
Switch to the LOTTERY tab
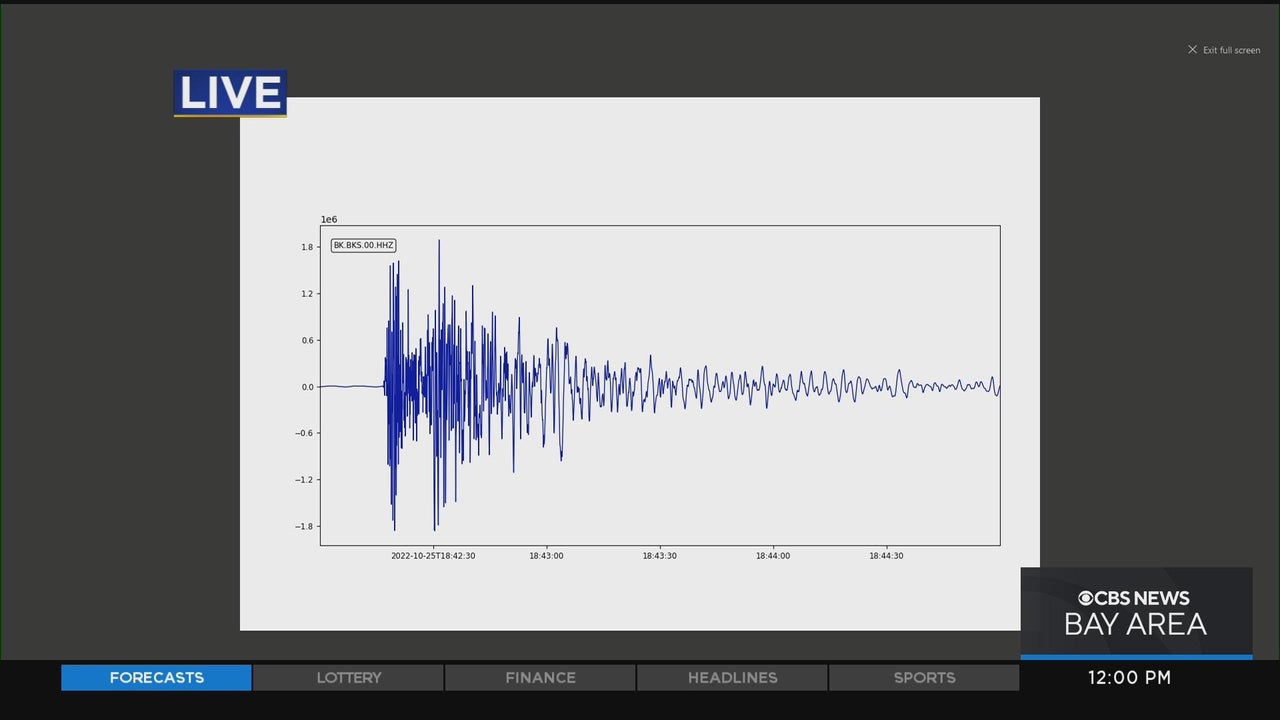click(348, 677)
